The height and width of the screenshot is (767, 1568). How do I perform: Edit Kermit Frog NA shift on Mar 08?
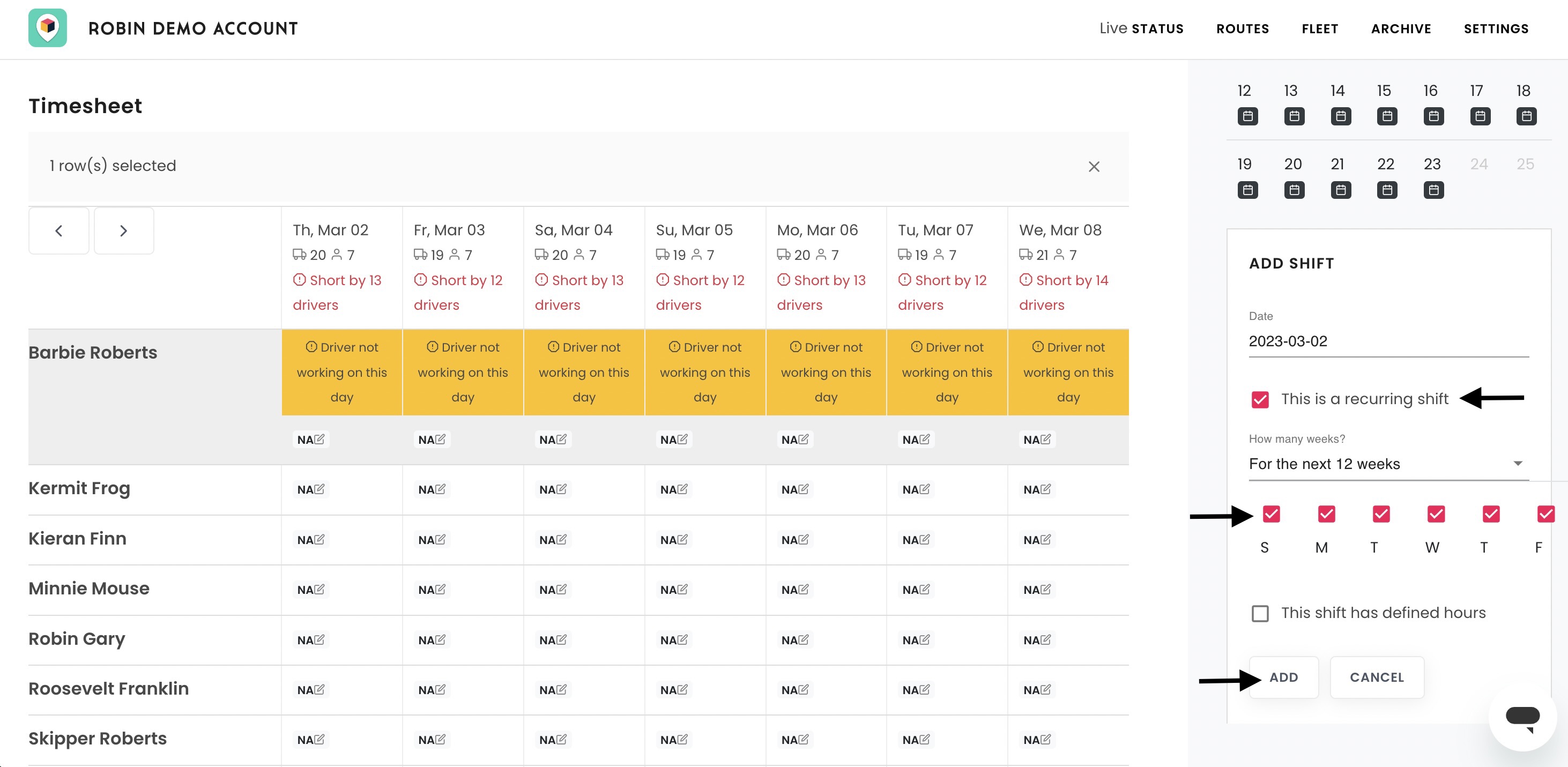click(x=1038, y=489)
